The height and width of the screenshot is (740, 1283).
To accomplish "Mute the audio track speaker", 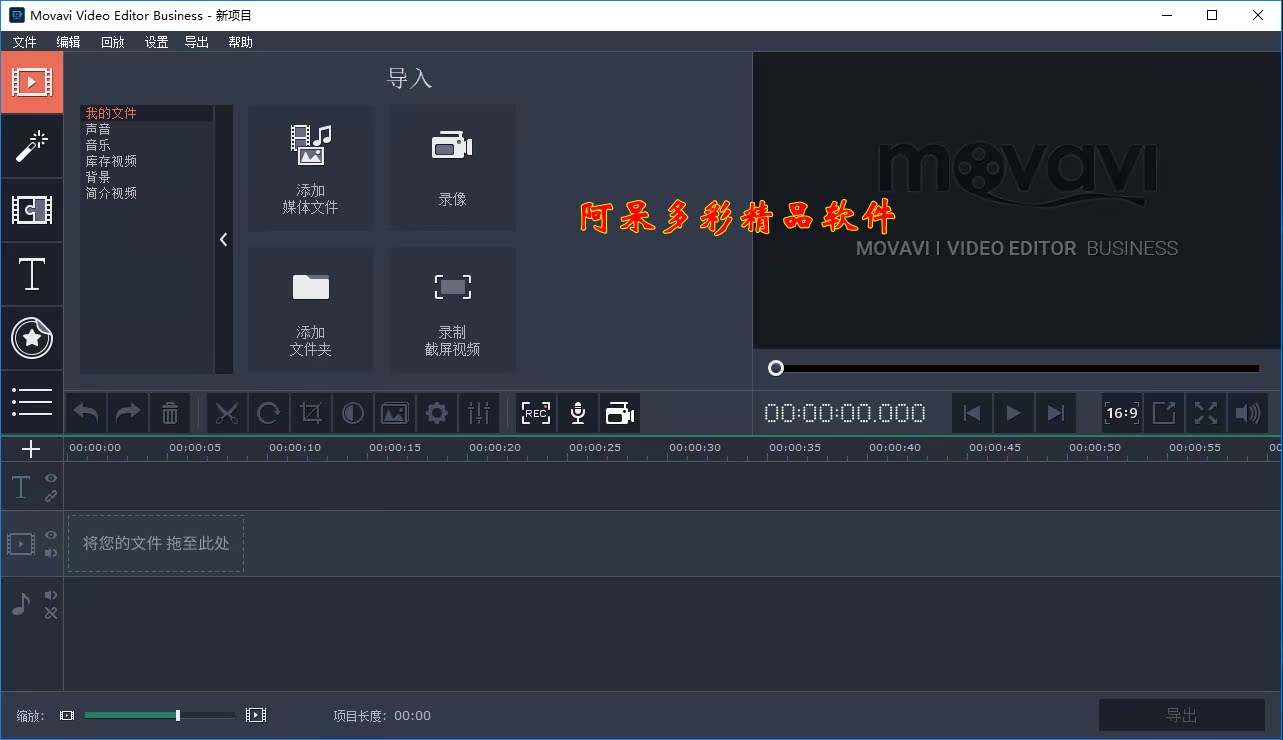I will pos(51,596).
